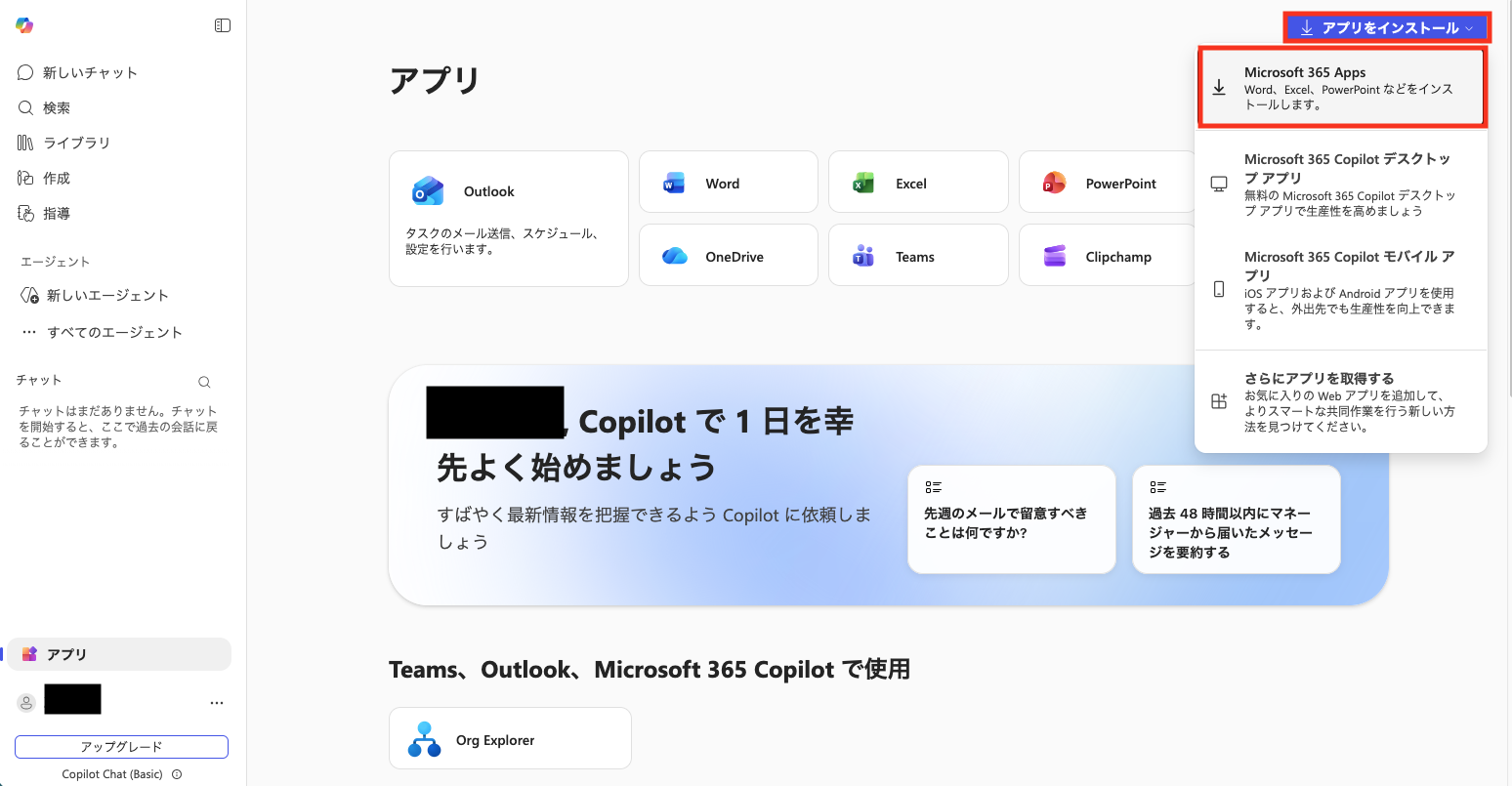Open the Outlook app tile
This screenshot has height=786, width=1512.
(x=508, y=218)
